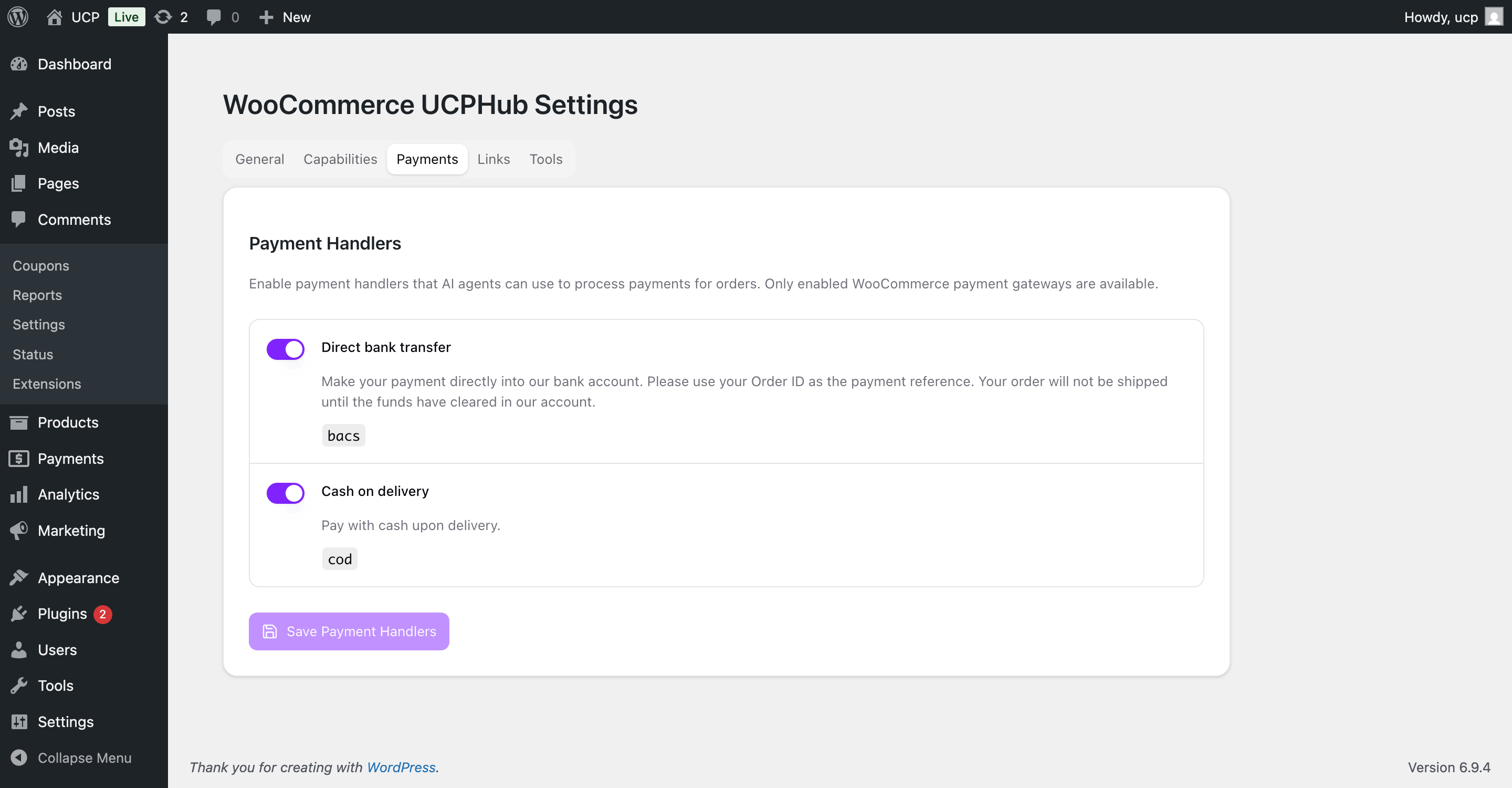The image size is (1512, 788).
Task: Click the Marketing megaphone icon
Action: tap(19, 530)
